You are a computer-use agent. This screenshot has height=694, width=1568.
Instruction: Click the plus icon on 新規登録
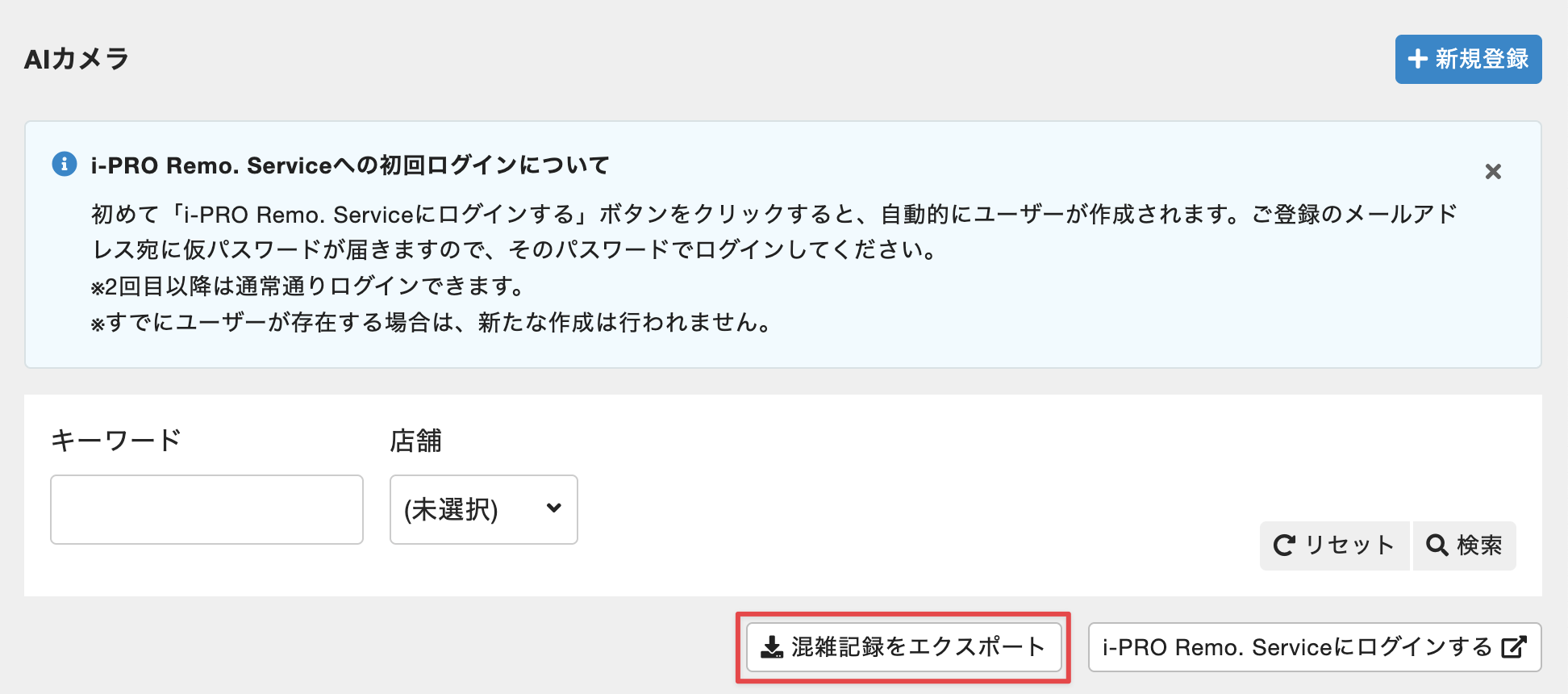coord(1417,59)
